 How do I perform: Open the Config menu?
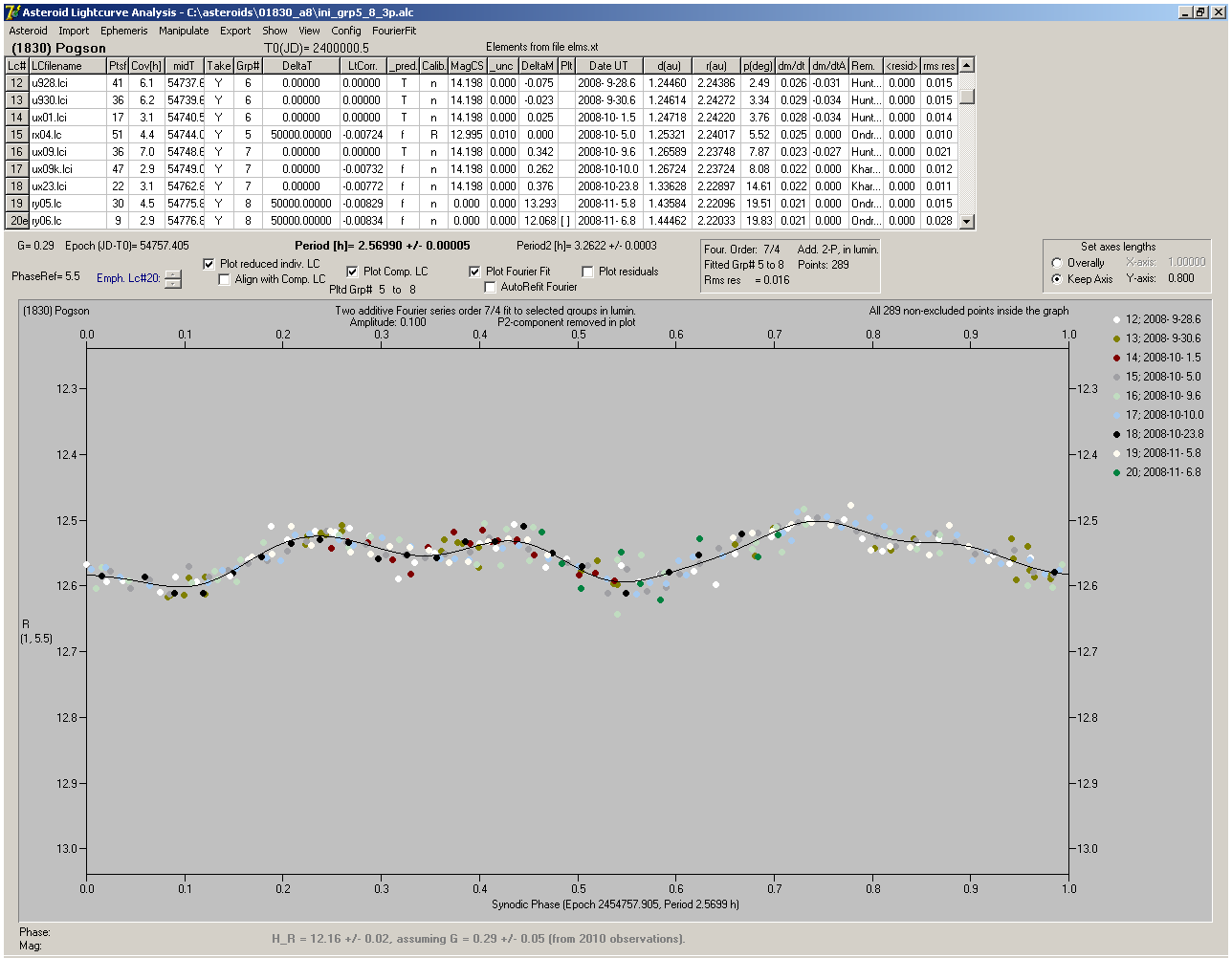[346, 31]
